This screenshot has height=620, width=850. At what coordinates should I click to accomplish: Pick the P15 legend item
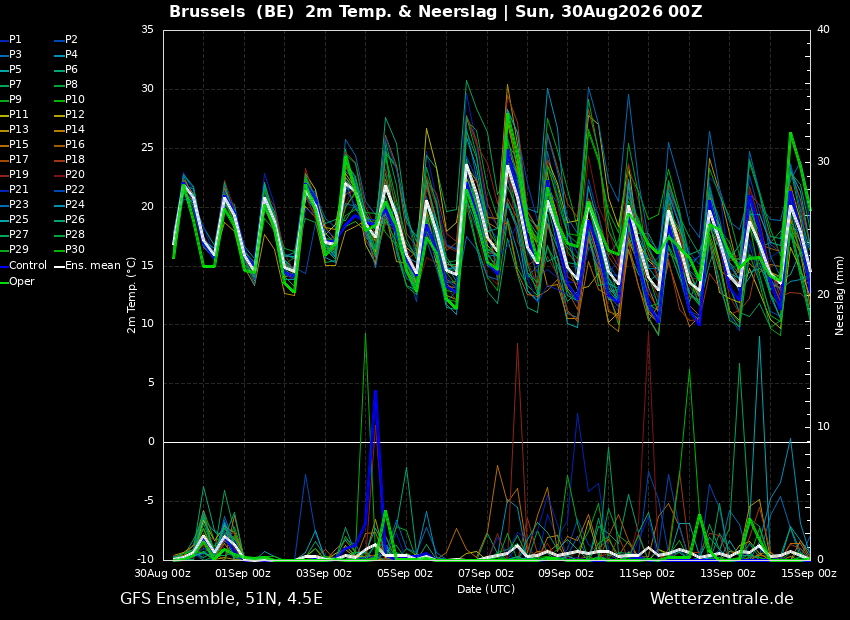[x=14, y=145]
